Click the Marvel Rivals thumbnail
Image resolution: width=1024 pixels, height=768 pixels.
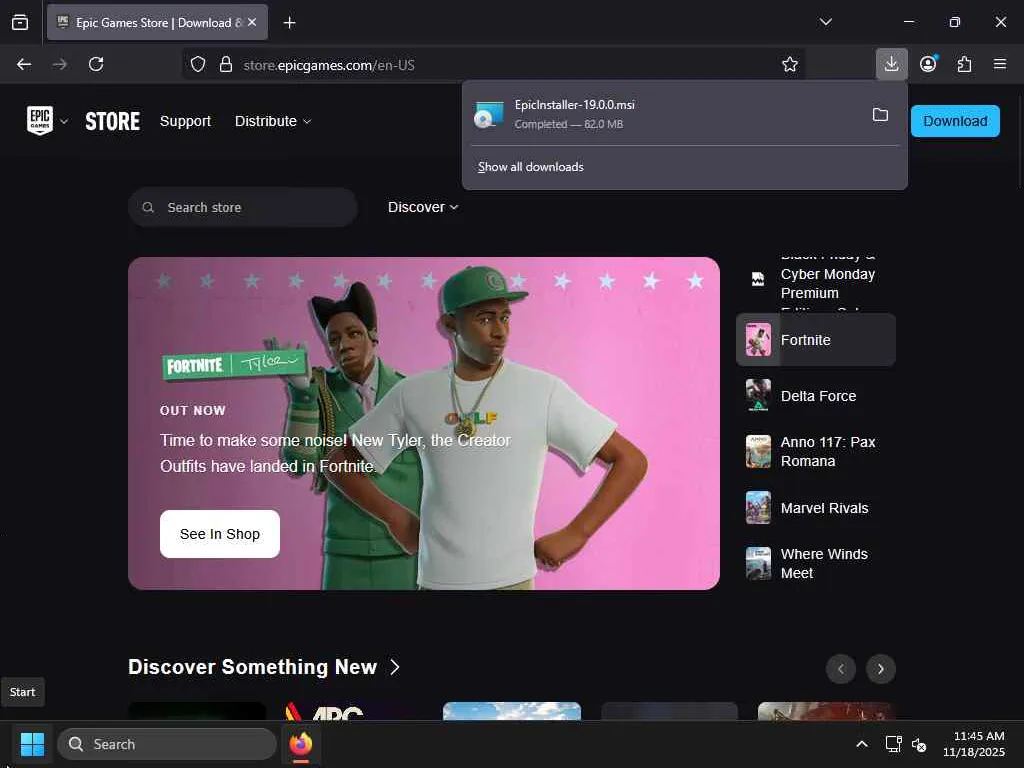[x=758, y=507]
